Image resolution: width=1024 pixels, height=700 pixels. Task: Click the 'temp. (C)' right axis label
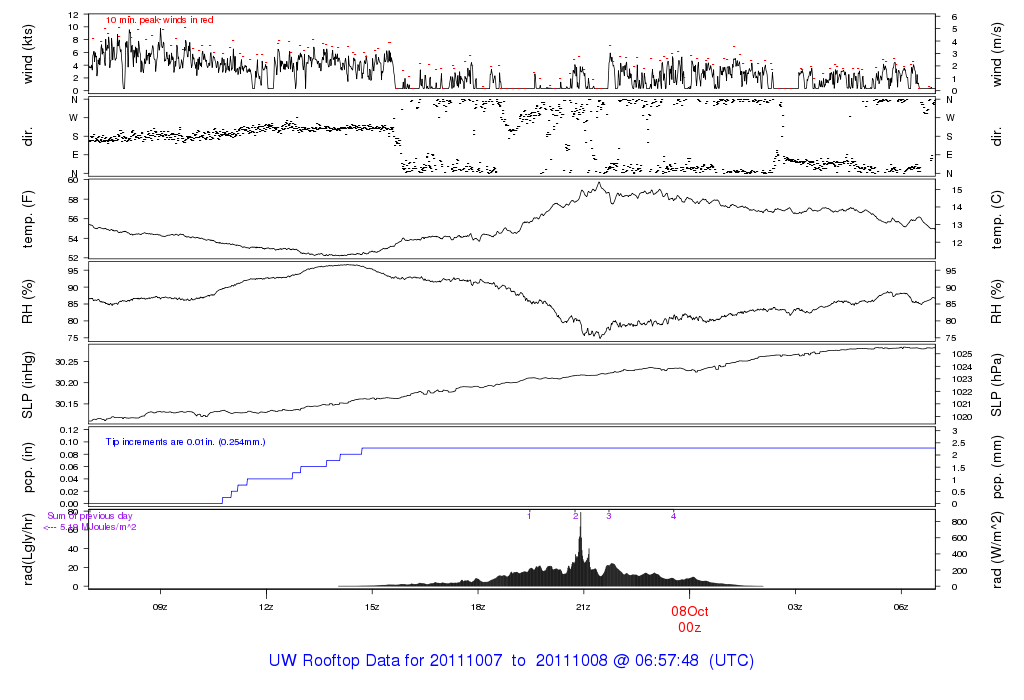point(997,220)
